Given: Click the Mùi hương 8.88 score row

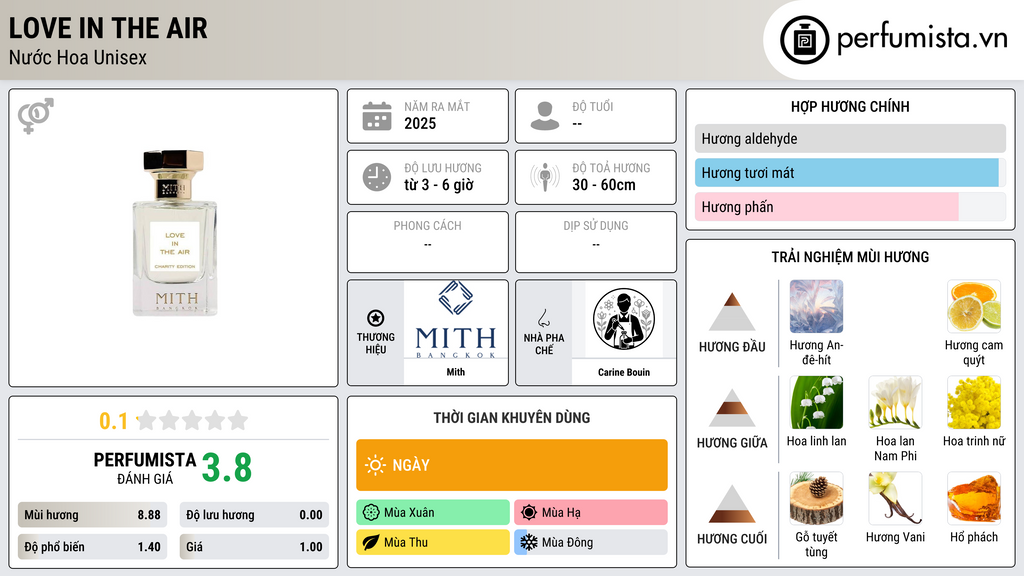Looking at the screenshot, I should point(92,515).
